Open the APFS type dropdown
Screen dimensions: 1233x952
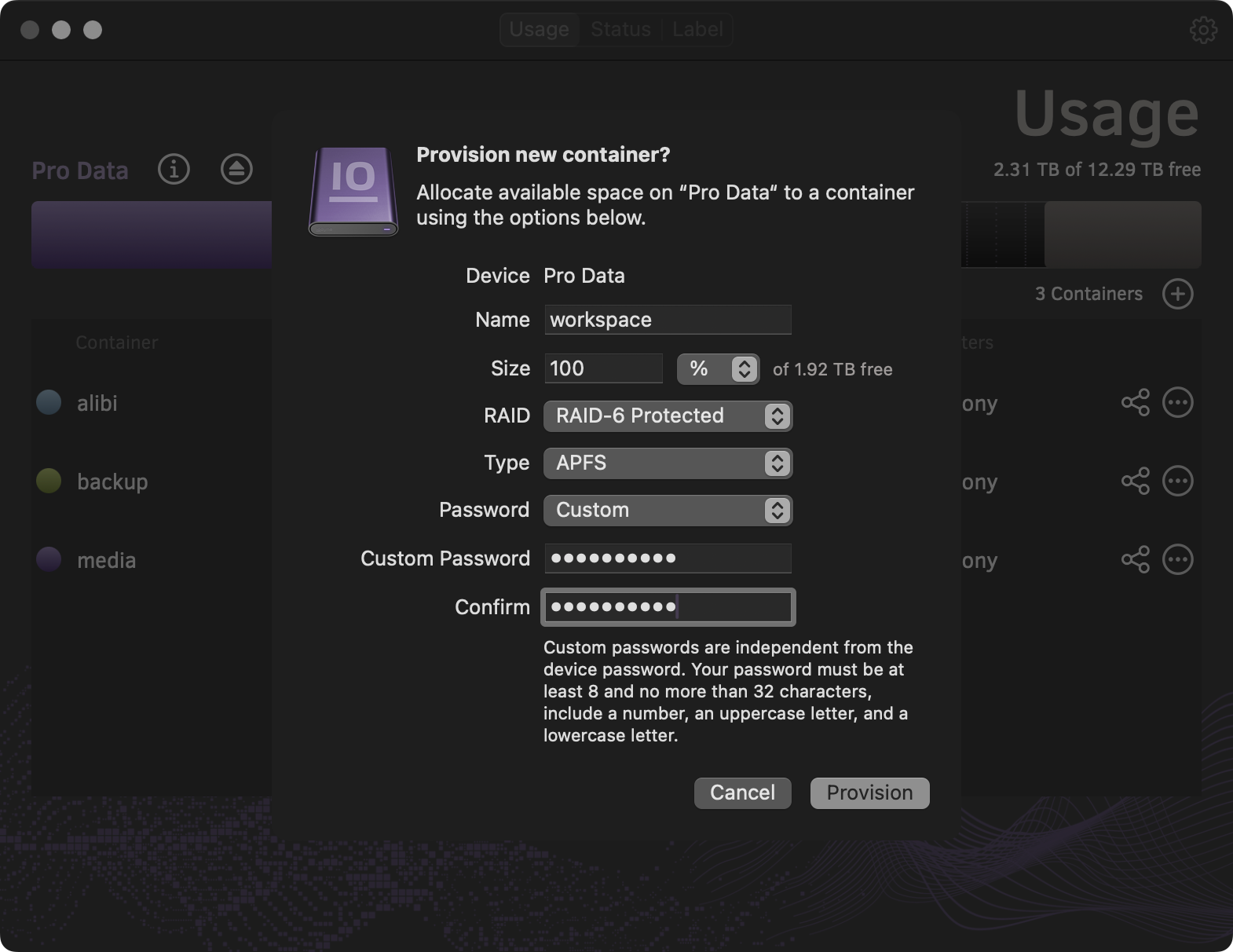pos(668,463)
